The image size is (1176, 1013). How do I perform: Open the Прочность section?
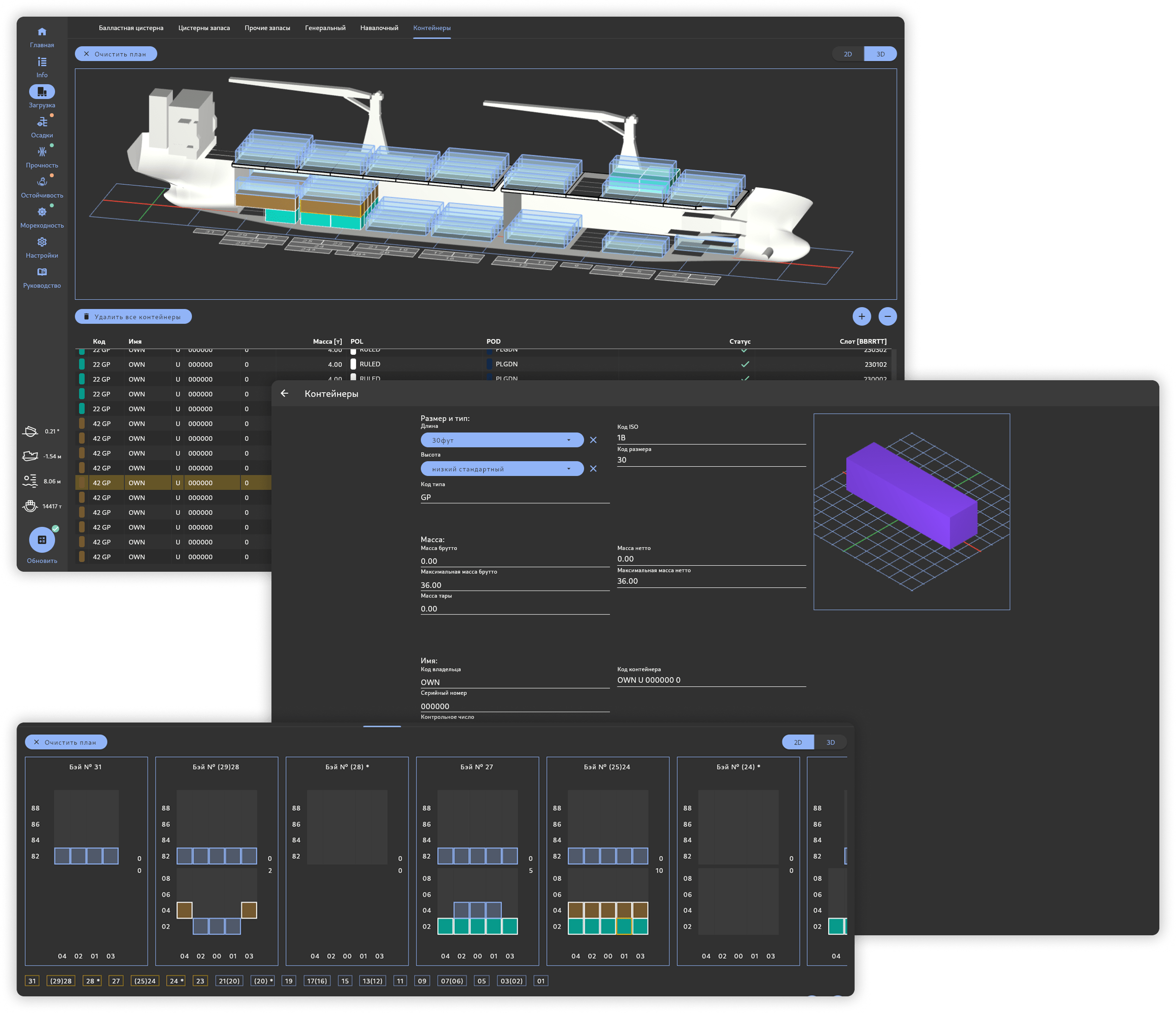point(42,152)
